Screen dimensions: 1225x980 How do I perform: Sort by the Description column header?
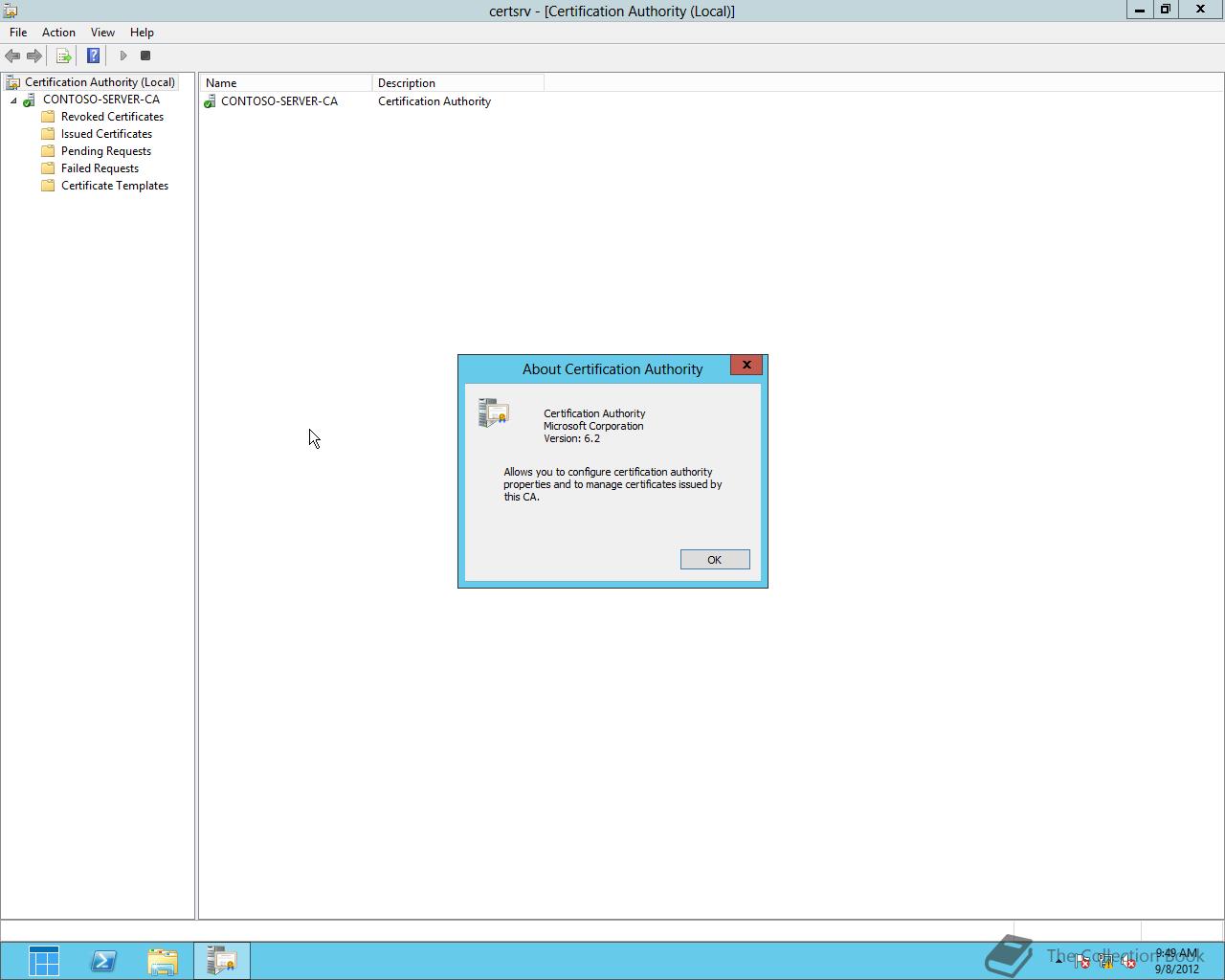click(x=458, y=83)
